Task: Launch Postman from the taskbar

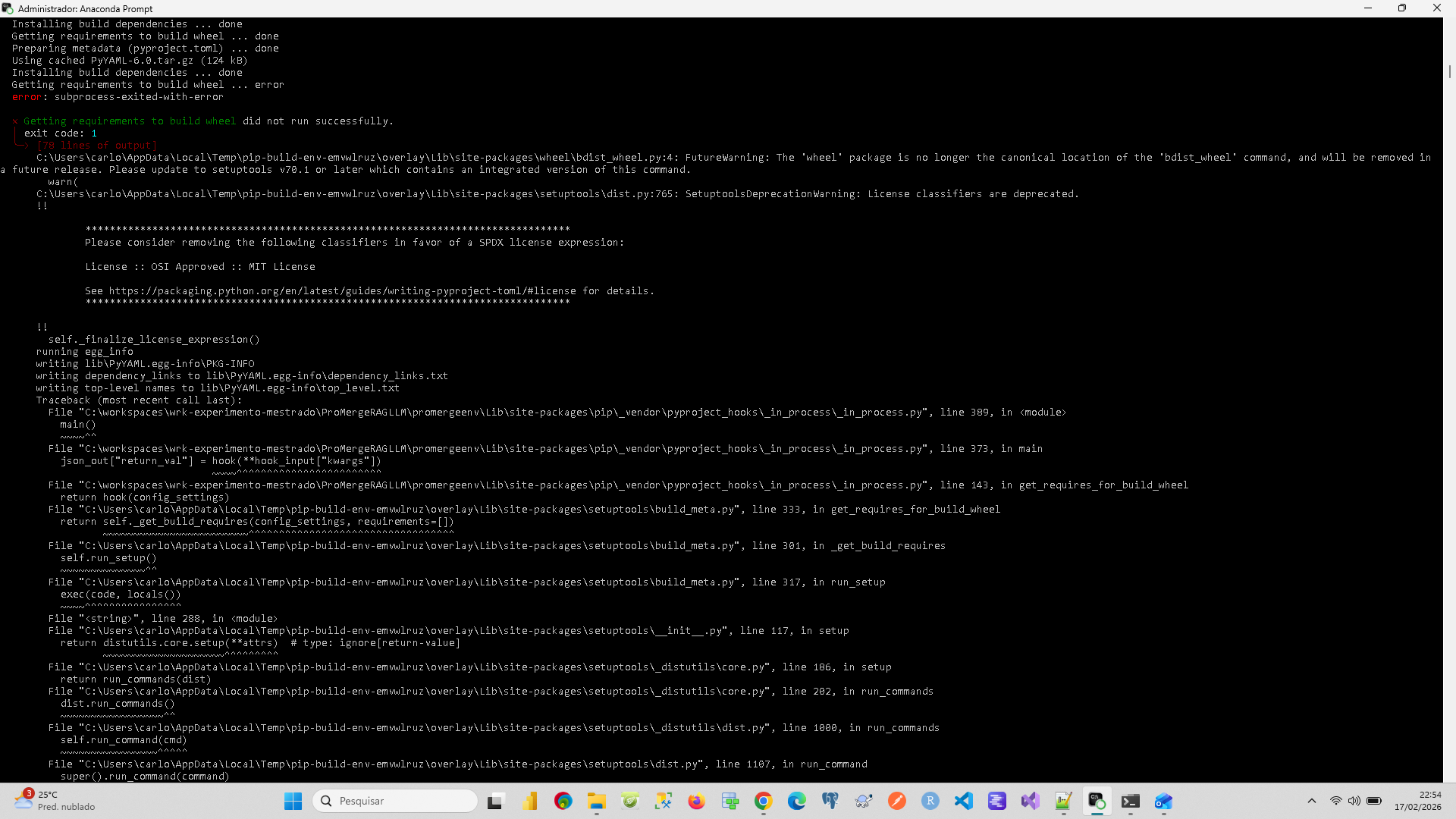Action: click(896, 801)
